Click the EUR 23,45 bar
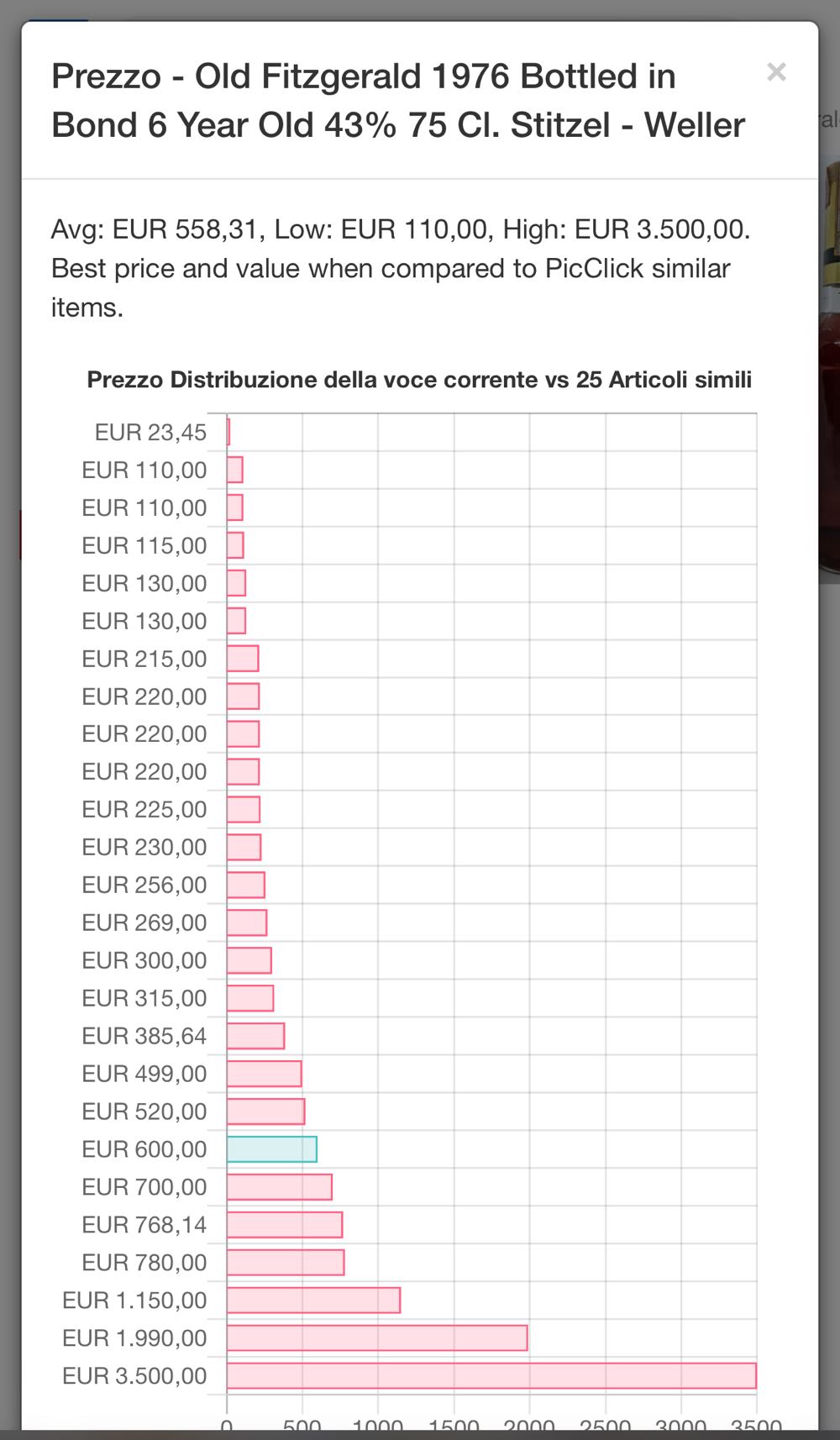This screenshot has height=1440, width=840. pyautogui.click(x=228, y=433)
